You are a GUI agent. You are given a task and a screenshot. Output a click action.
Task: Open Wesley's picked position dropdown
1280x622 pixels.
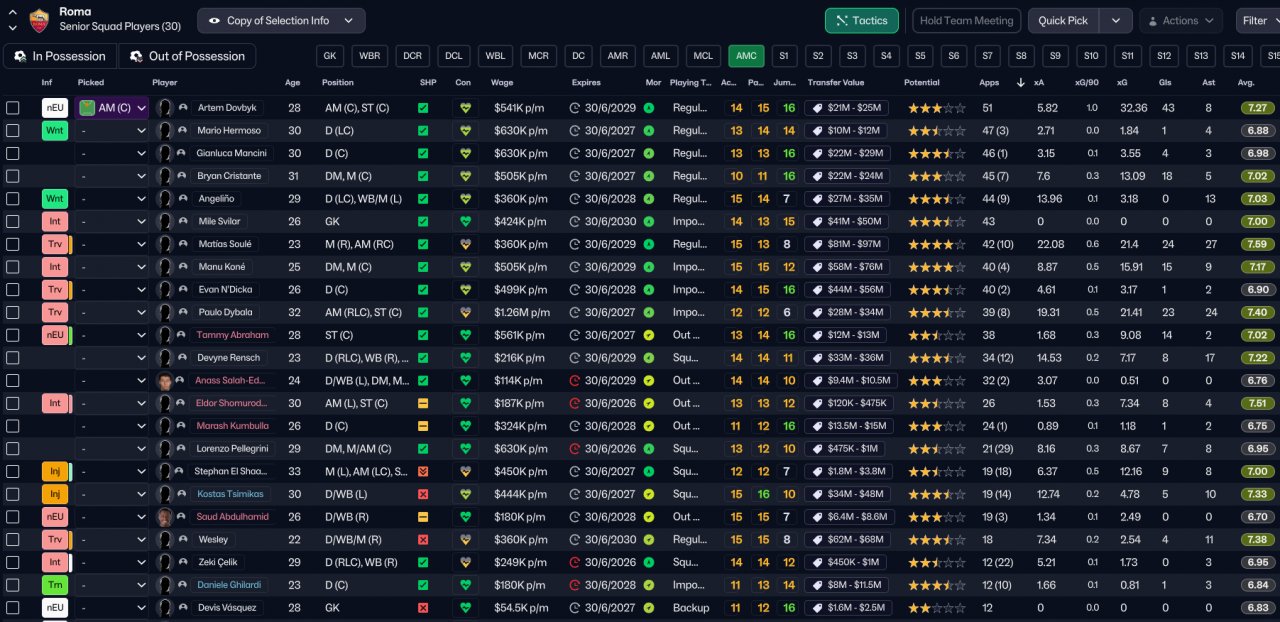pos(112,540)
